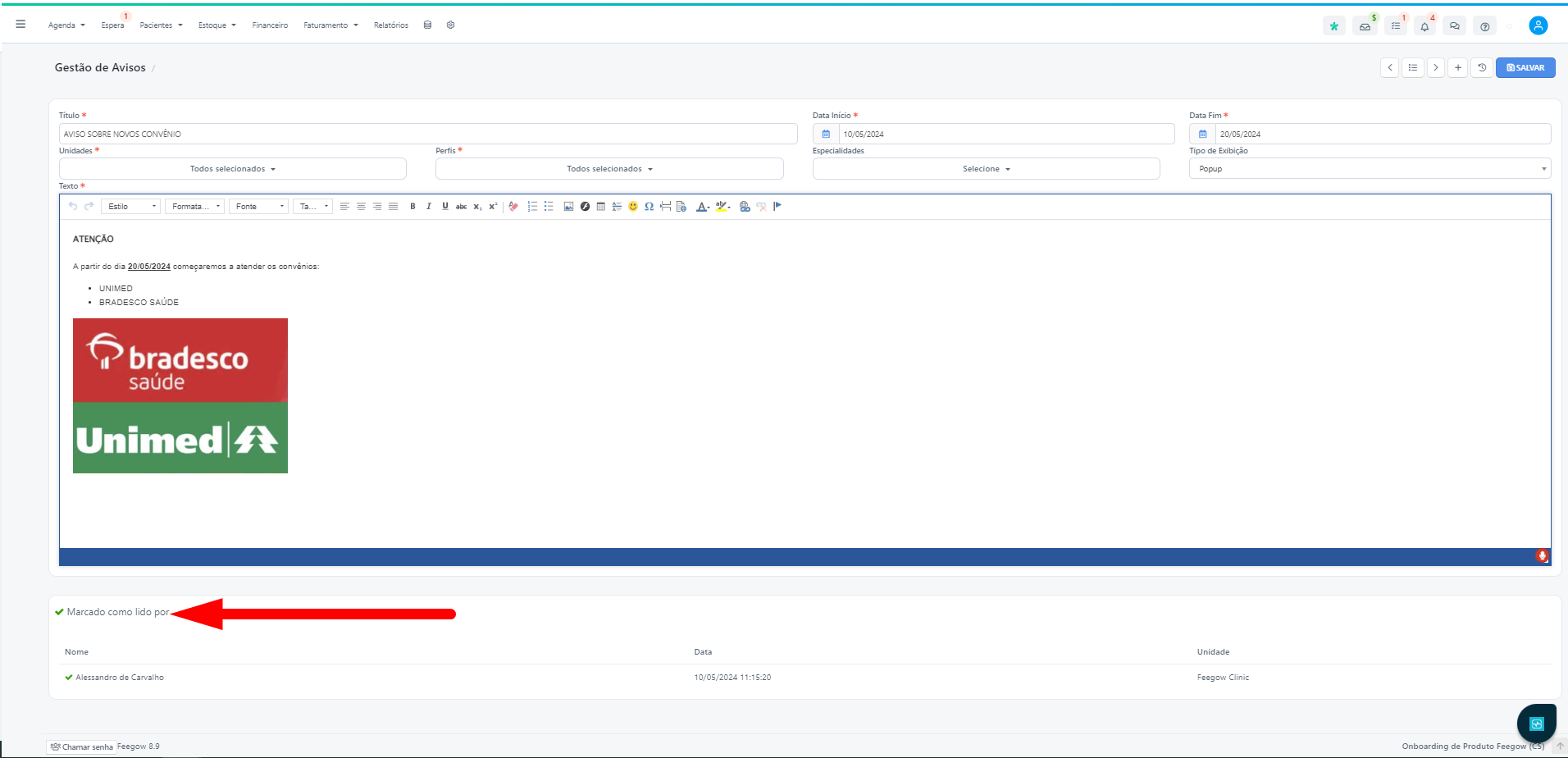This screenshot has height=758, width=1568.
Task: Open the Tipo de Exibição Popup dropdown
Action: (x=1370, y=169)
